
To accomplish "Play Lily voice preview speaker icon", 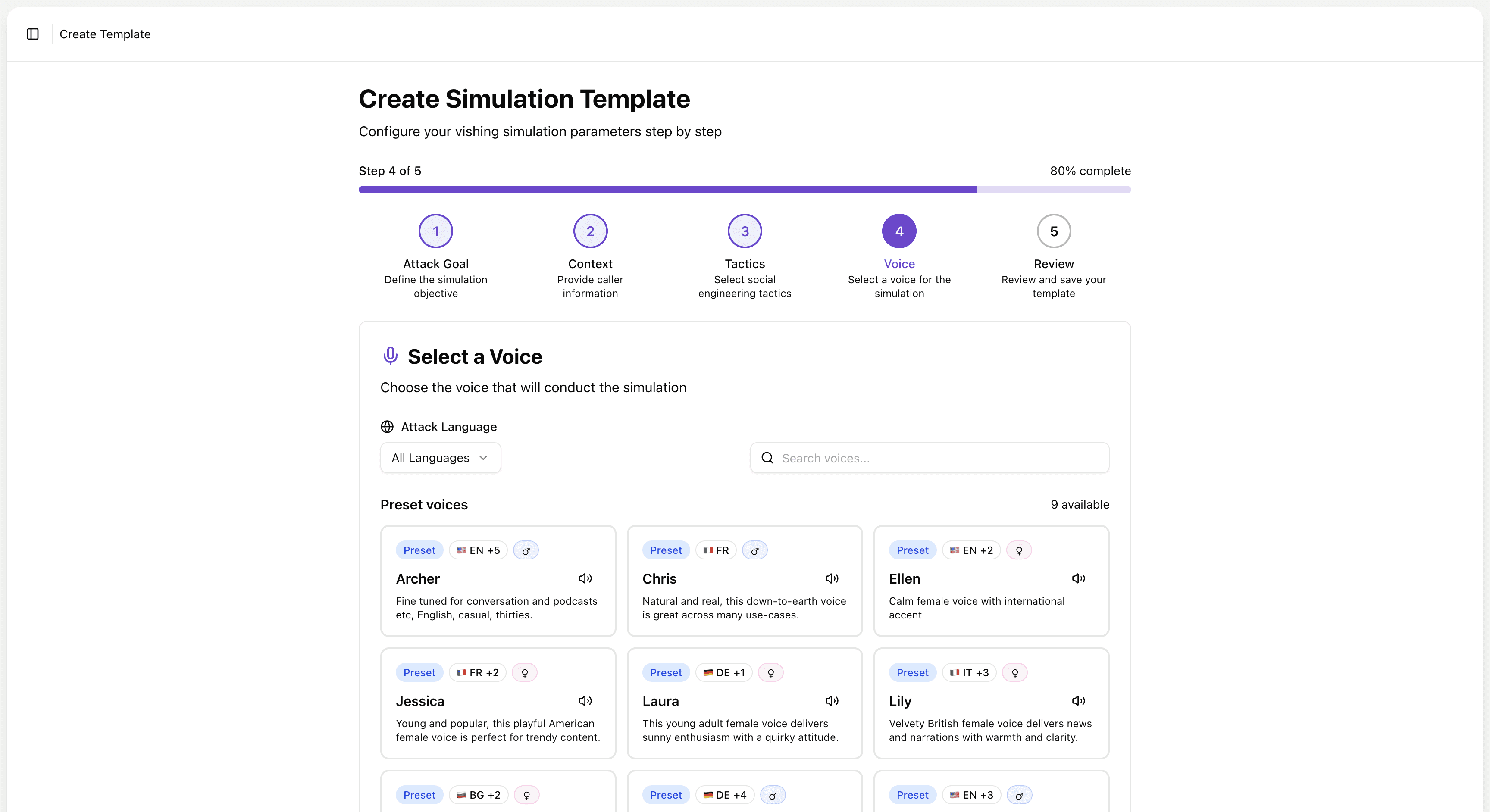I will coord(1078,701).
